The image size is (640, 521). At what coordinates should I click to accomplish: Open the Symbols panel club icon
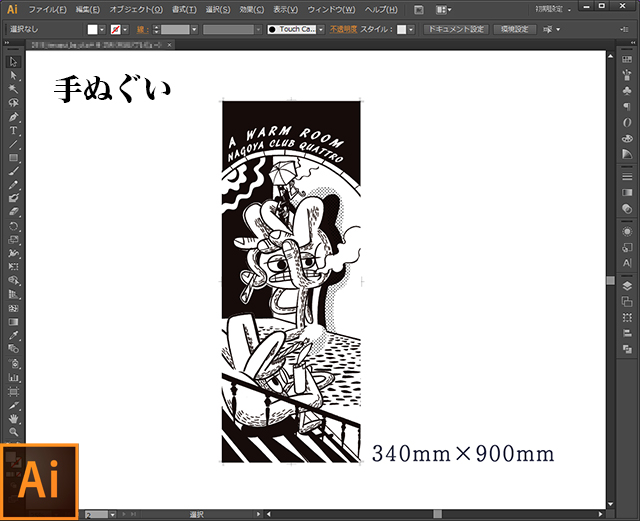(x=627, y=91)
